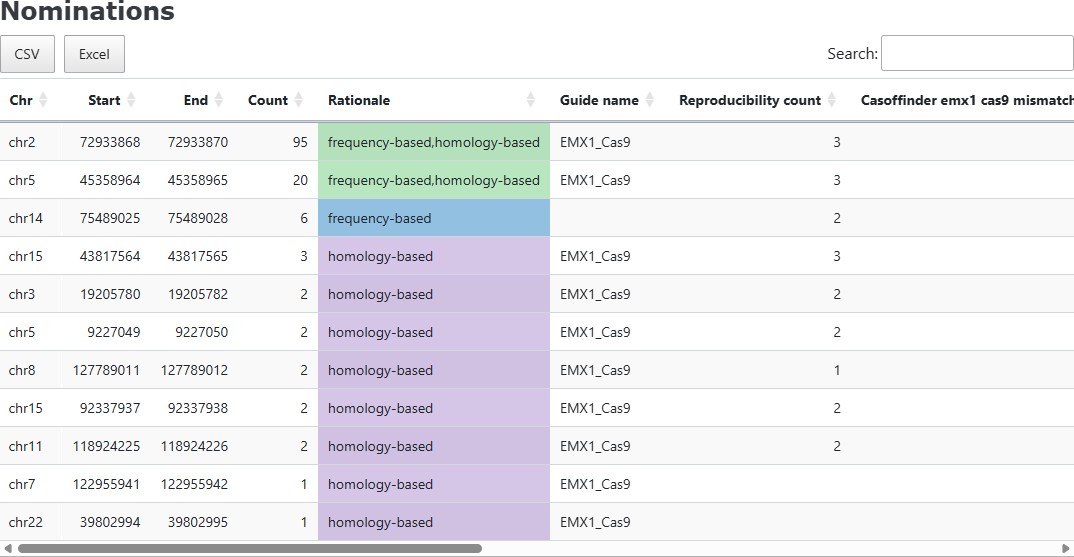This screenshot has height=557, width=1074.
Task: Select start value 39802994
Action: tap(110, 523)
